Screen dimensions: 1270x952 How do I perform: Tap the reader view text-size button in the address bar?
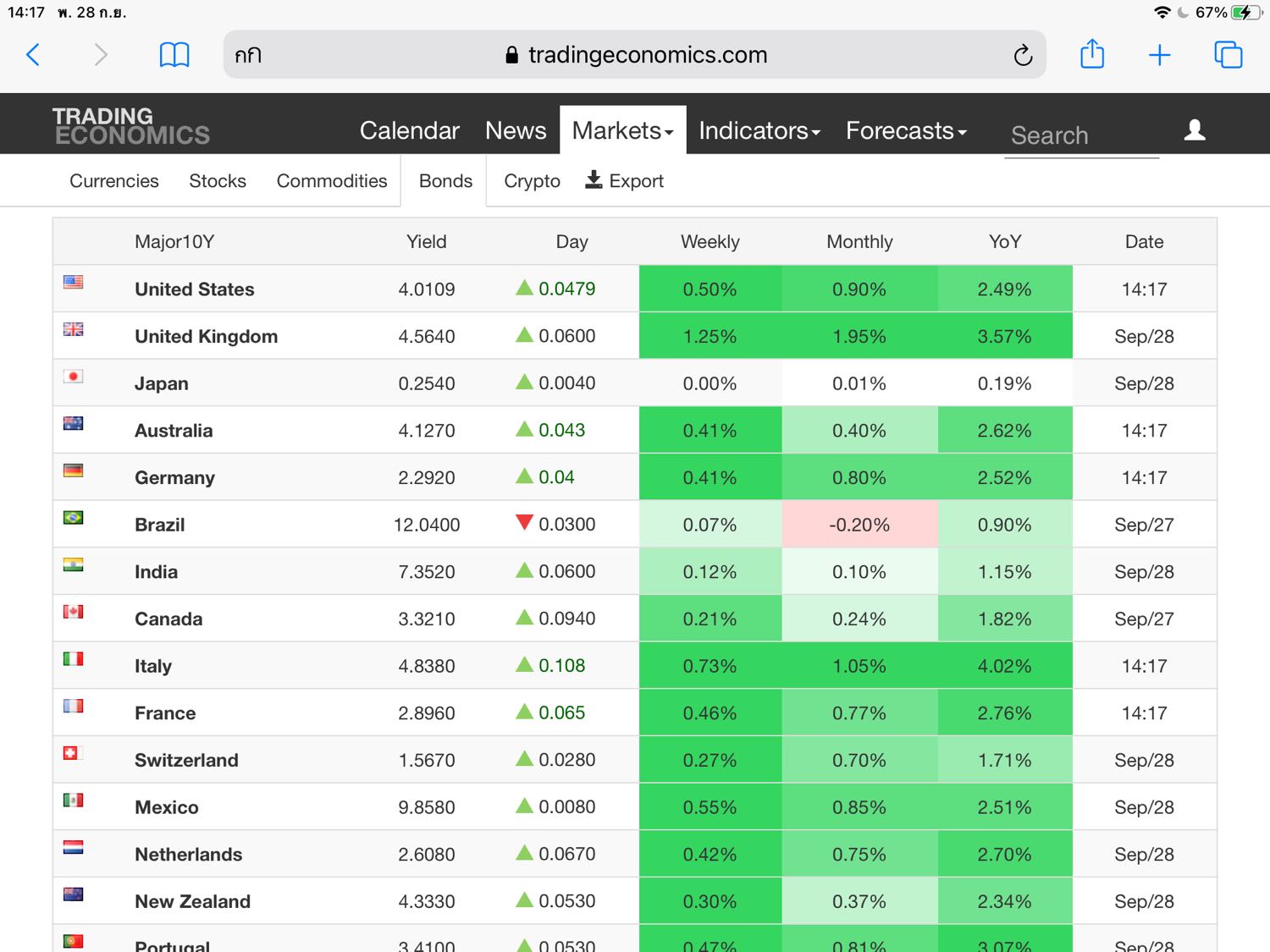(248, 55)
